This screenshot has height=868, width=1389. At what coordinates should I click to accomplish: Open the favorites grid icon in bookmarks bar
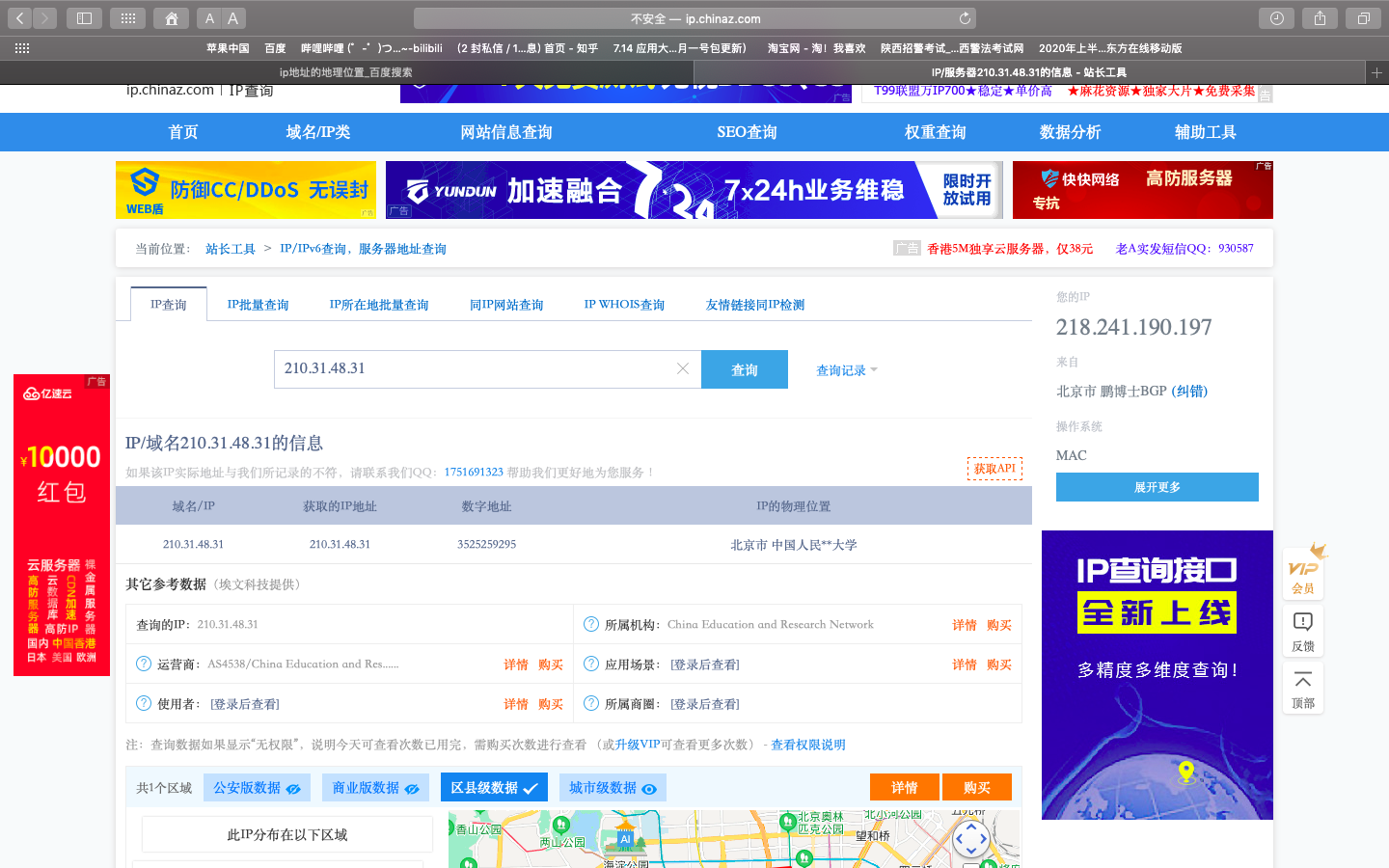[x=22, y=48]
